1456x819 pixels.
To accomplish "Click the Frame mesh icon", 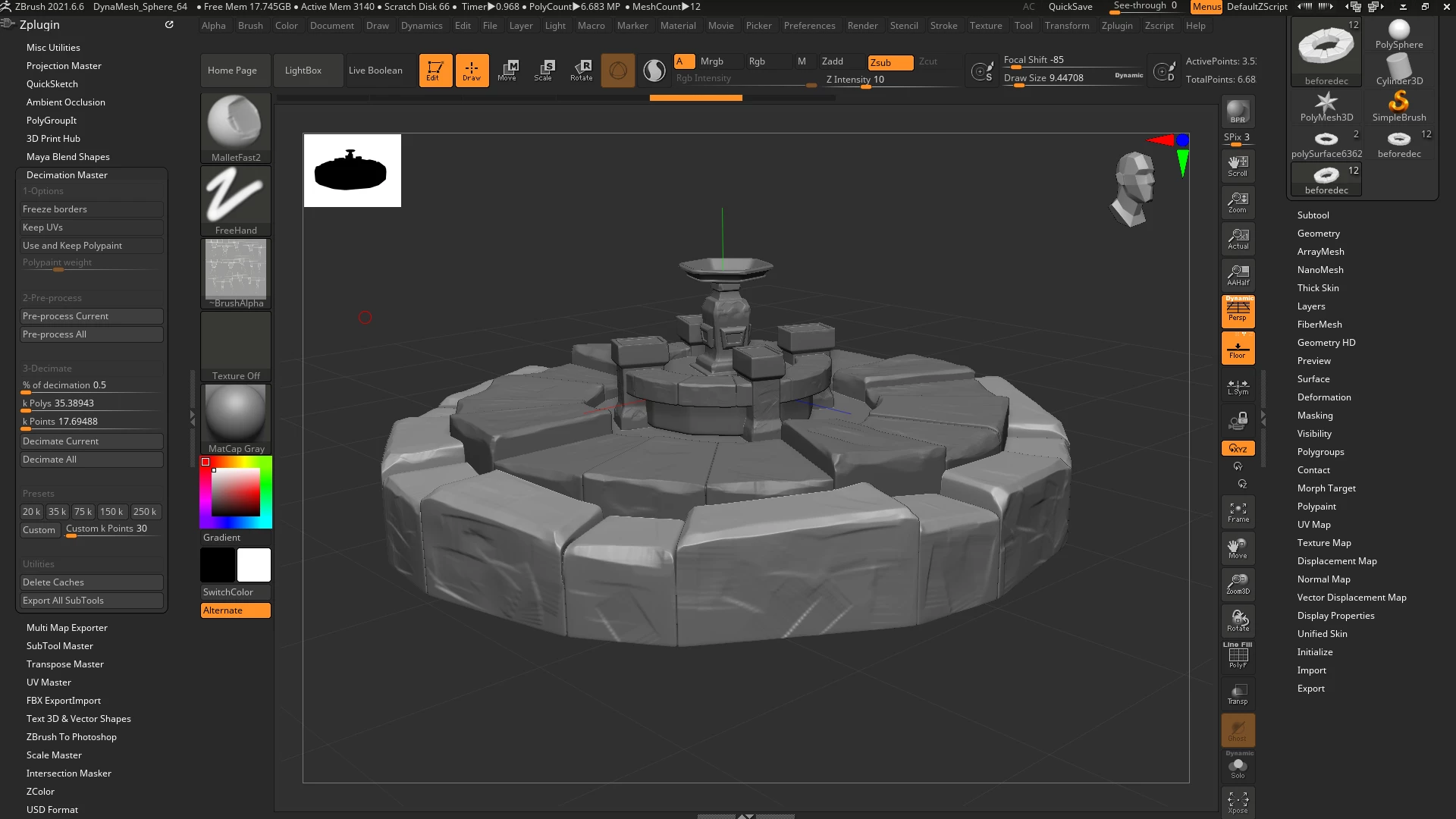I will [x=1238, y=512].
